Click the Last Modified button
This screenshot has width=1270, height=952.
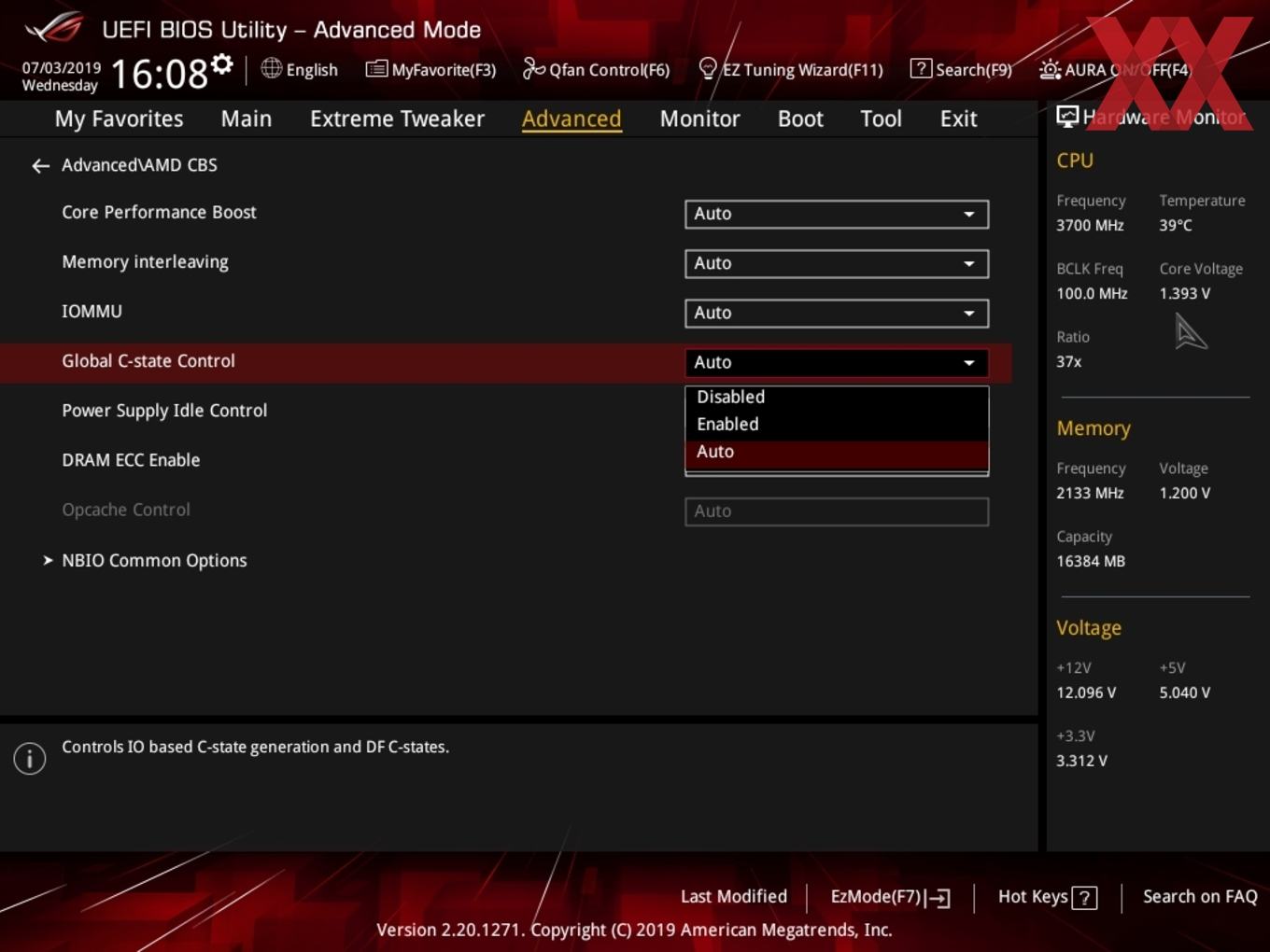pos(734,896)
